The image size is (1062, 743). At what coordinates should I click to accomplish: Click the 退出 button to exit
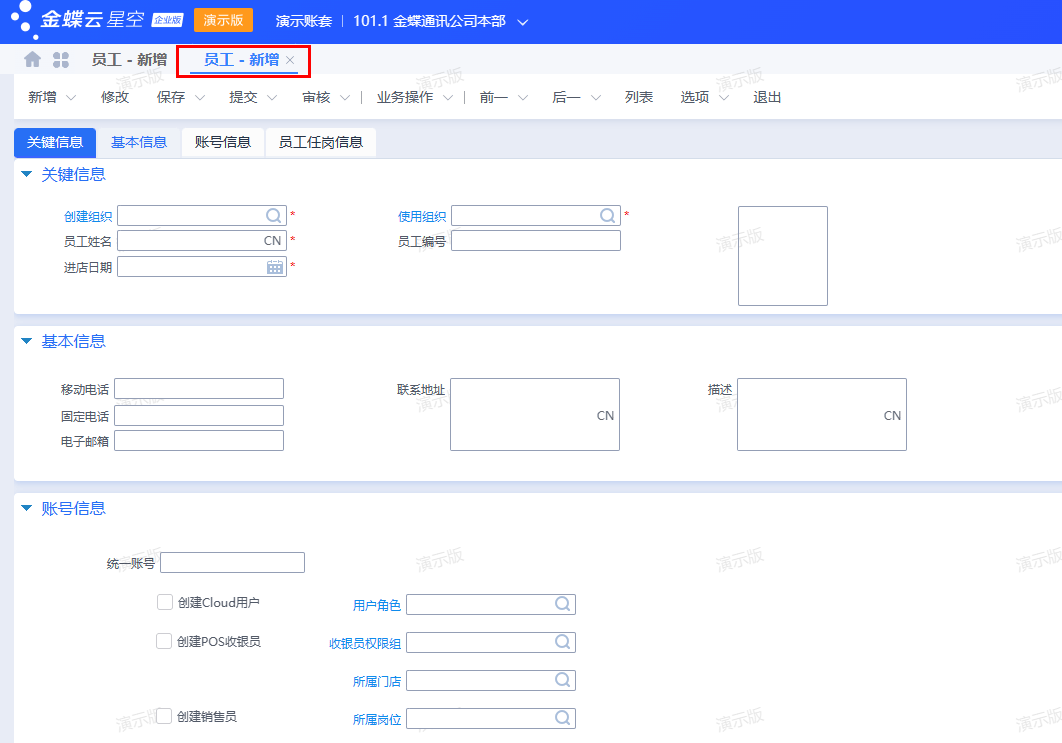click(x=767, y=97)
